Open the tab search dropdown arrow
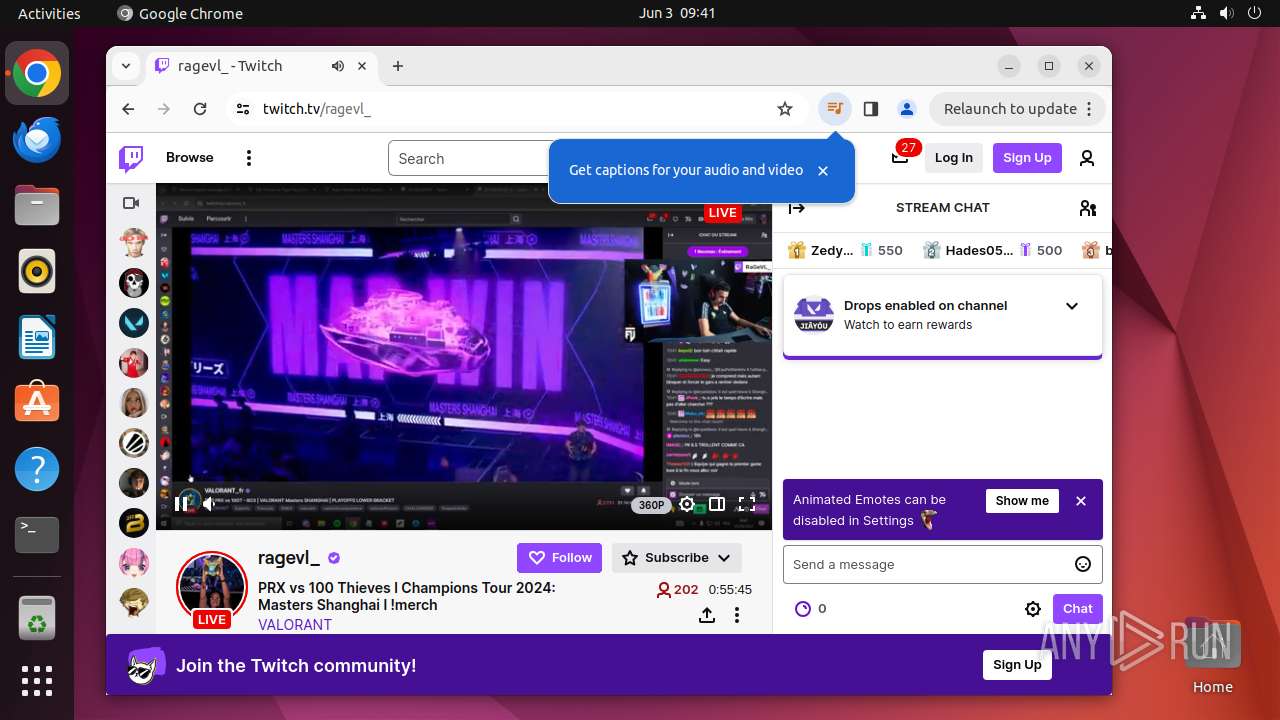The height and width of the screenshot is (720, 1280). click(x=126, y=66)
